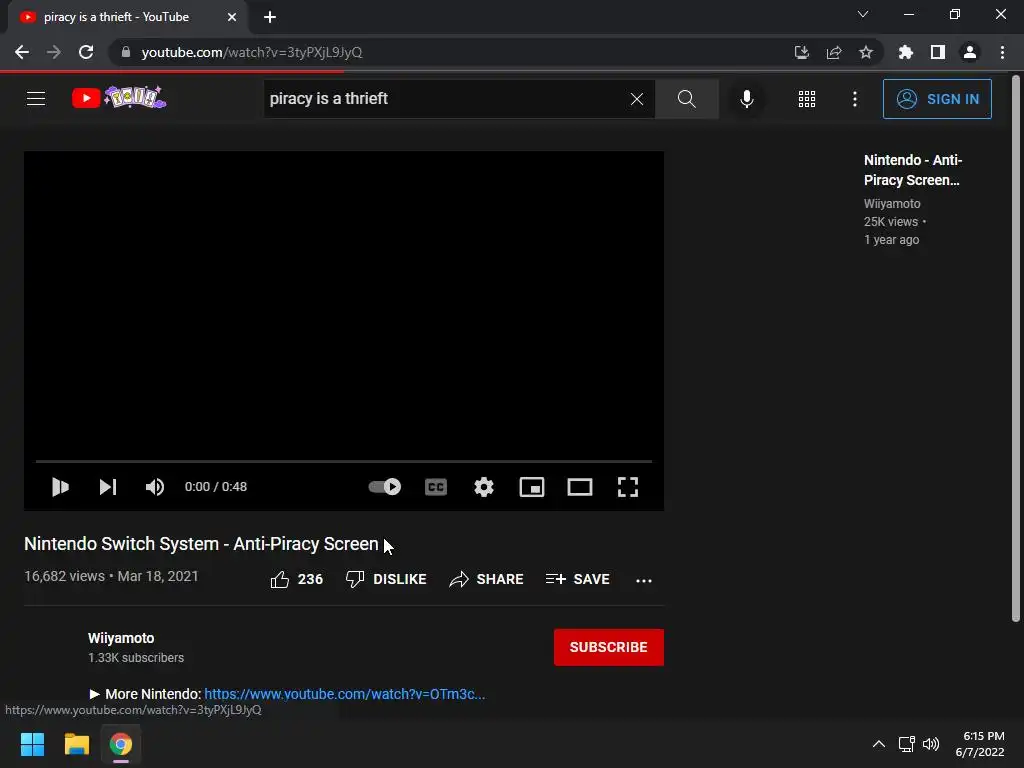The height and width of the screenshot is (768, 1024).
Task: Switch to theater mode
Action: tap(580, 487)
